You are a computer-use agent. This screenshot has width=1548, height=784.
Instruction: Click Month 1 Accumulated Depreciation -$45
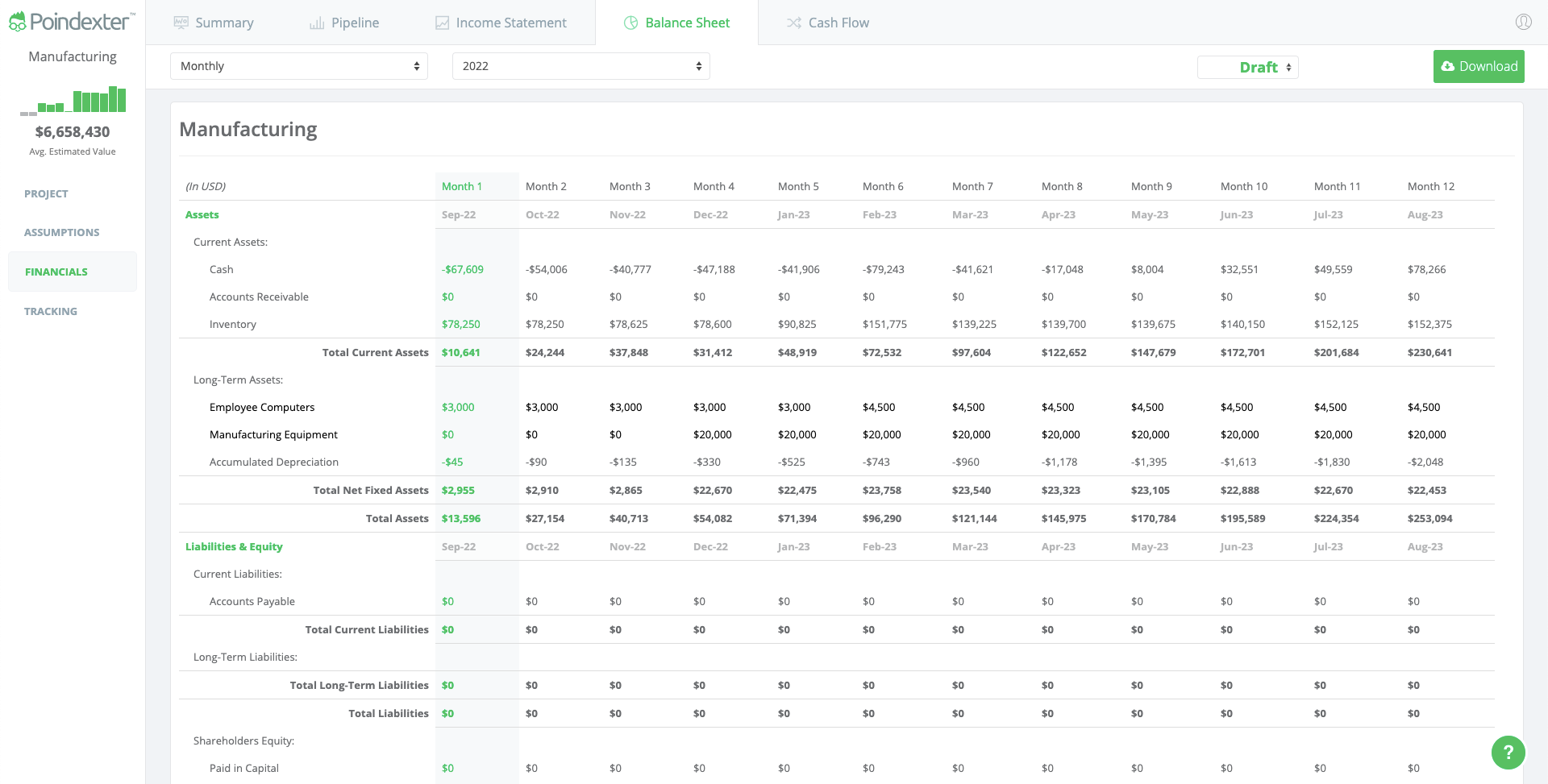pos(452,462)
